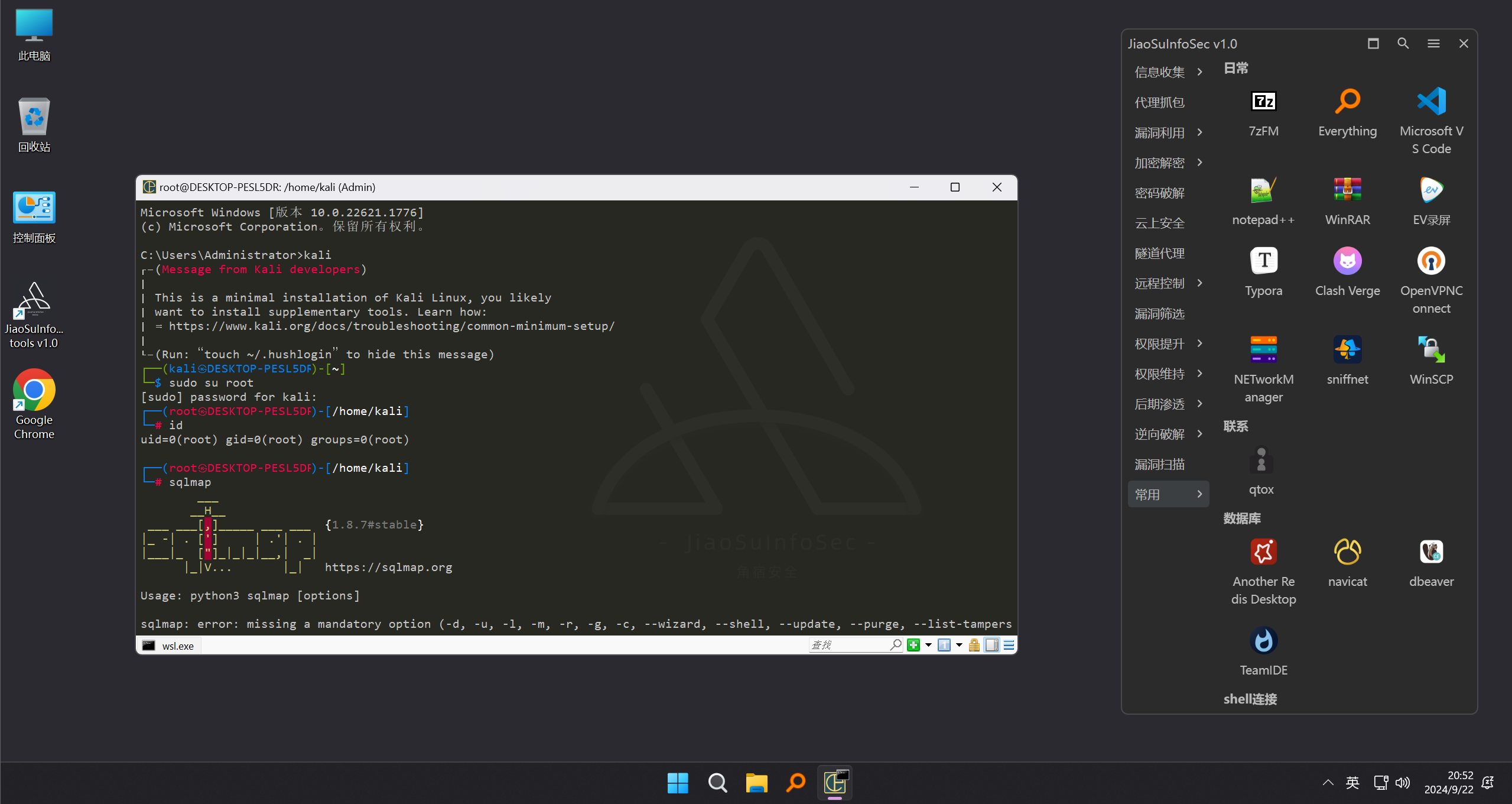Click the sqlmap.org URL in terminal
The height and width of the screenshot is (804, 1512).
click(x=388, y=567)
